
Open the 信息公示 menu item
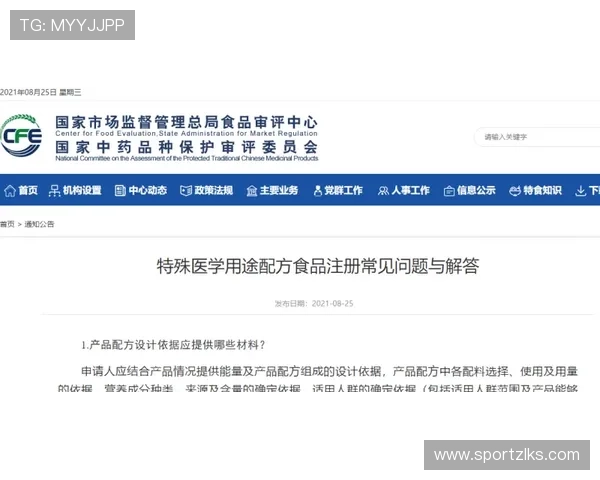pyautogui.click(x=476, y=190)
